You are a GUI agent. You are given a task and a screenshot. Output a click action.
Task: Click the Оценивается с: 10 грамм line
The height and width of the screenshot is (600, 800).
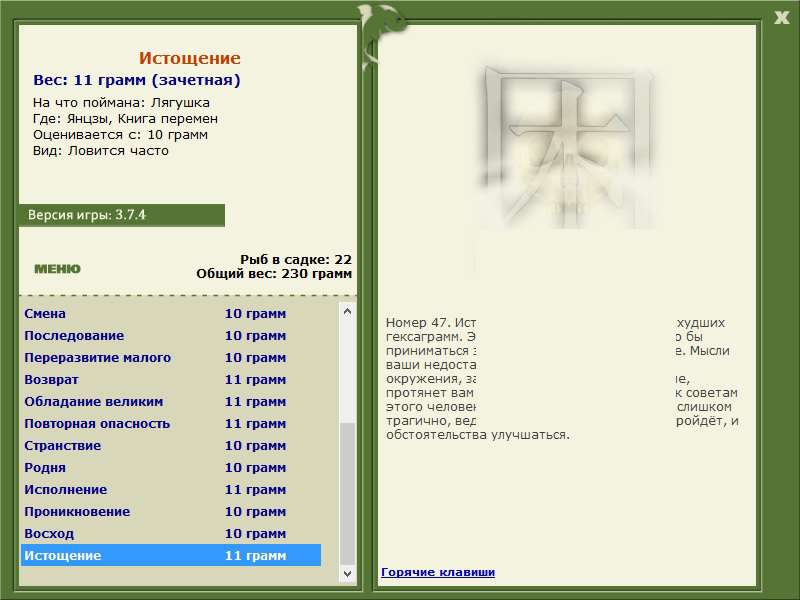pos(120,135)
